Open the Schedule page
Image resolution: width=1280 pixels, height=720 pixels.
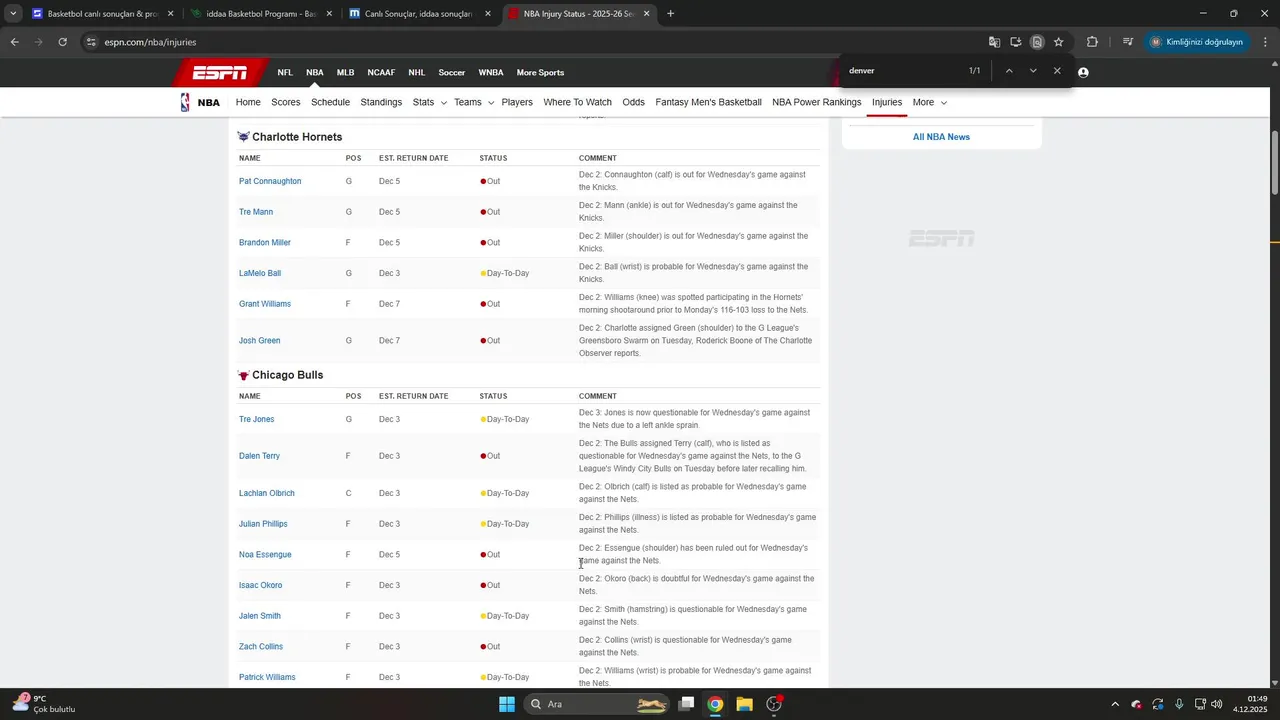[330, 102]
